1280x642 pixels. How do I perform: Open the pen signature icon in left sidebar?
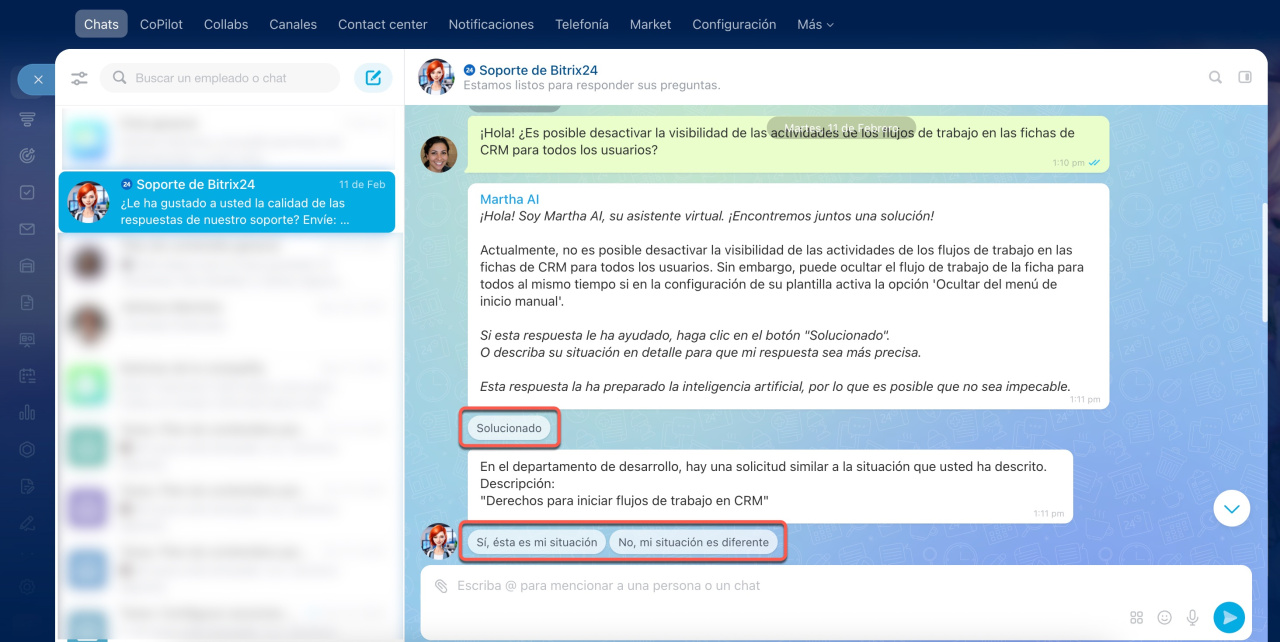tap(27, 523)
